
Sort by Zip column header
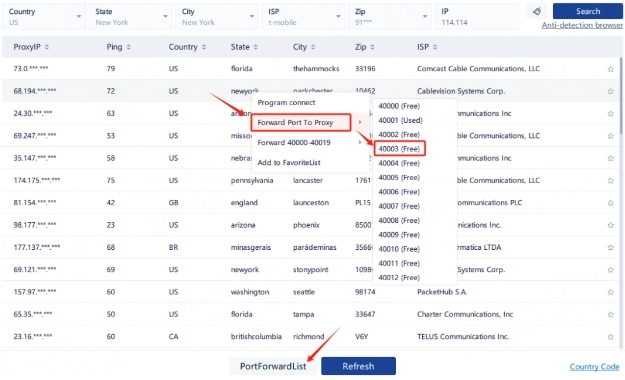tap(372, 47)
